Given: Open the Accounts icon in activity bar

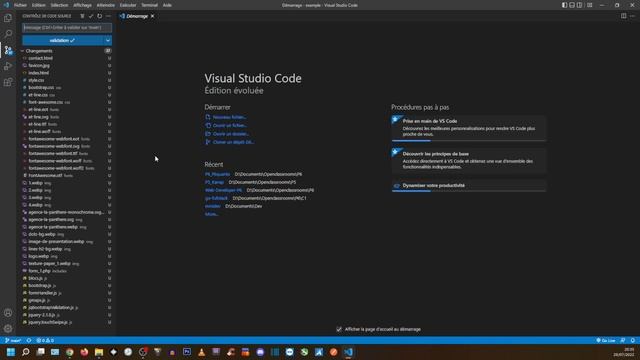Looking at the screenshot, I should (8, 313).
